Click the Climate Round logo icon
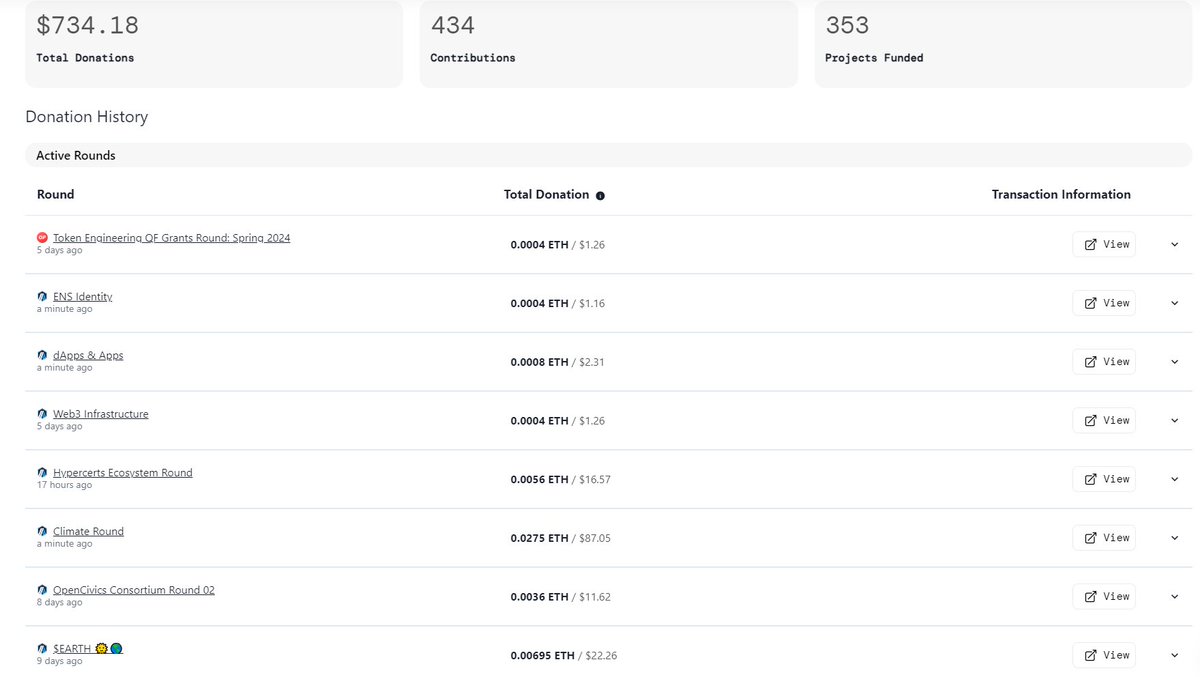The height and width of the screenshot is (677, 1200). coord(42,531)
